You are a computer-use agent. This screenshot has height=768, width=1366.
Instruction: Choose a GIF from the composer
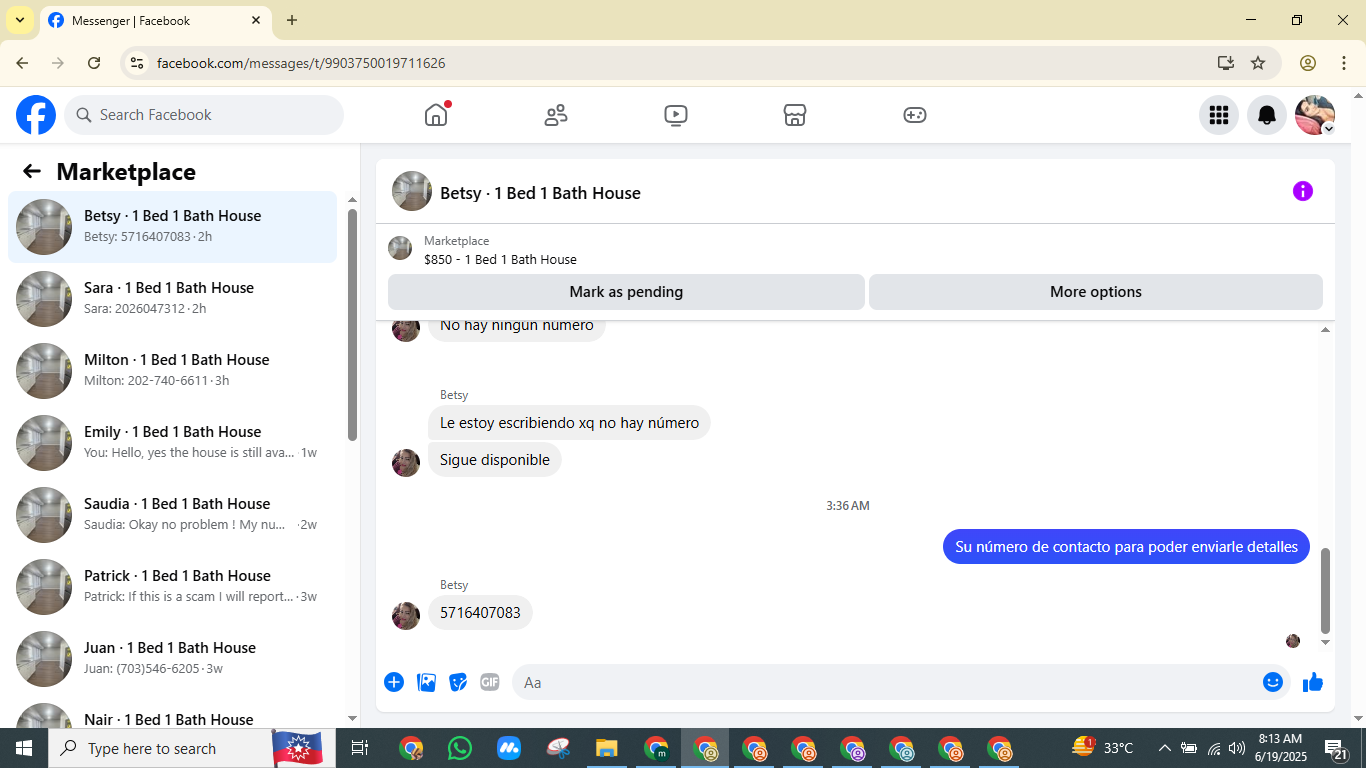point(490,682)
